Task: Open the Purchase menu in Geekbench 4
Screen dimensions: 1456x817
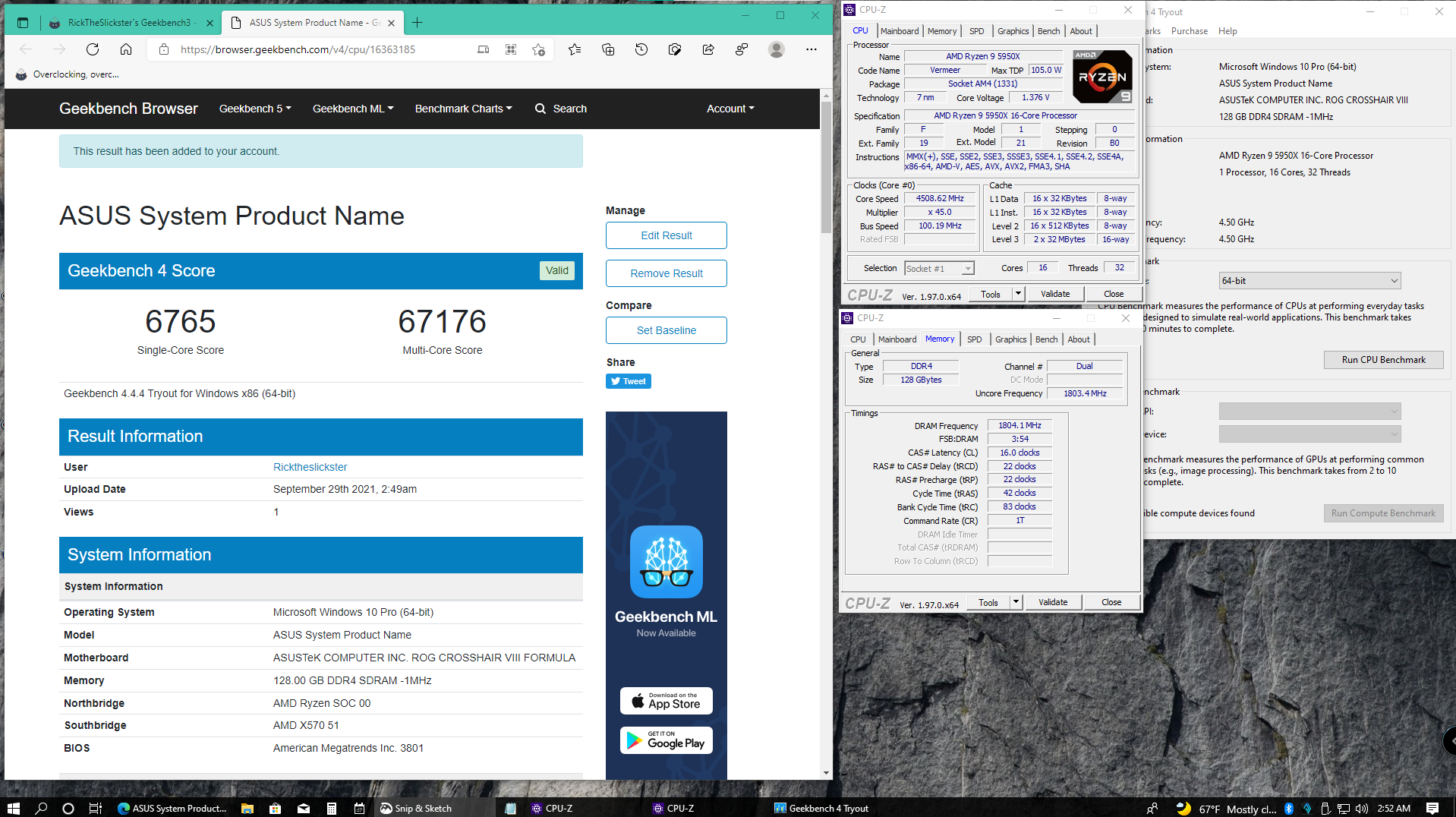Action: pos(1189,31)
